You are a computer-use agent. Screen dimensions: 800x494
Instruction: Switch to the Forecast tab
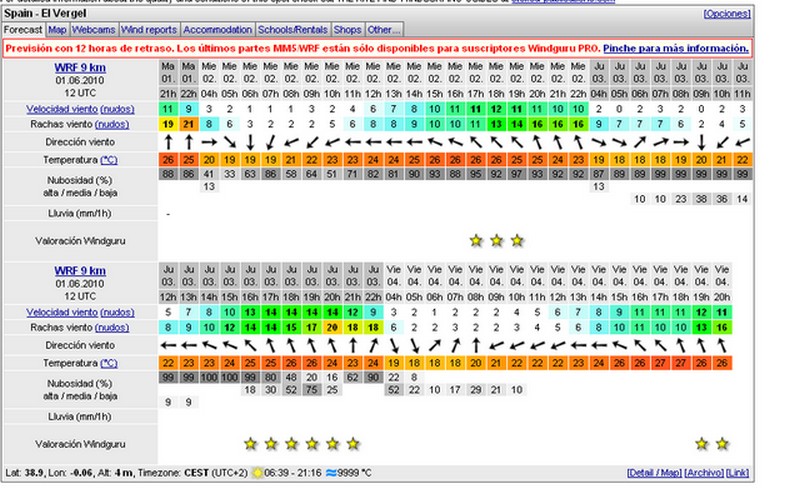click(23, 30)
